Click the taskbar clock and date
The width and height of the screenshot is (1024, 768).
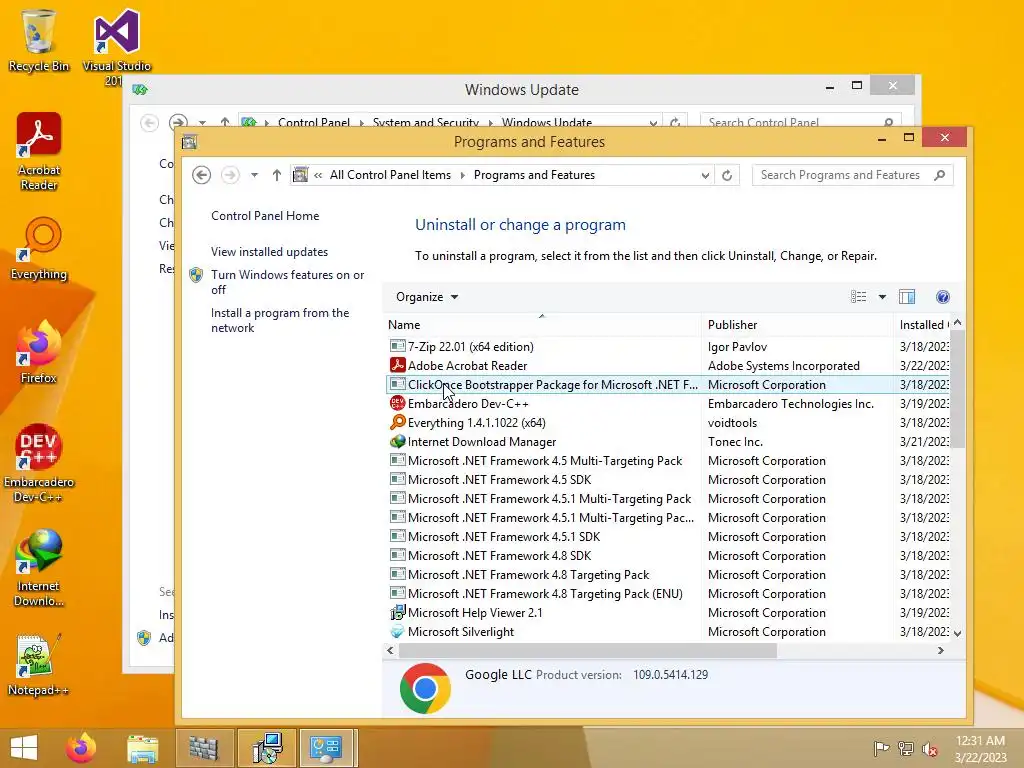pyautogui.click(x=980, y=748)
